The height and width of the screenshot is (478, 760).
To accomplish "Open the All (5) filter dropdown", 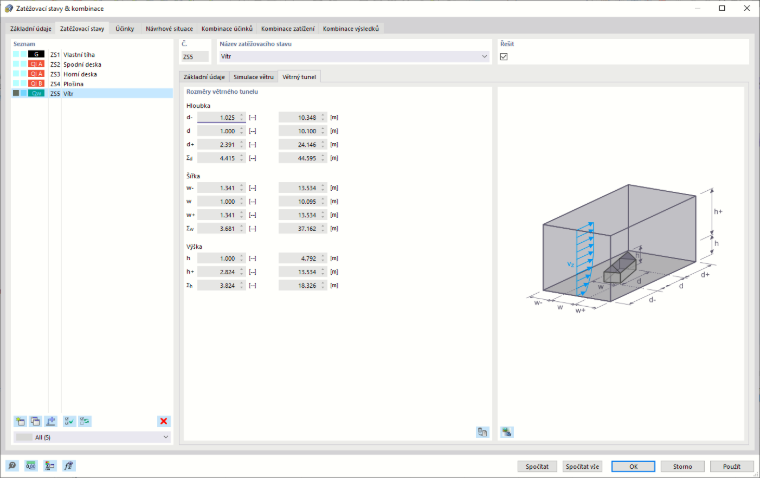I will click(x=92, y=437).
